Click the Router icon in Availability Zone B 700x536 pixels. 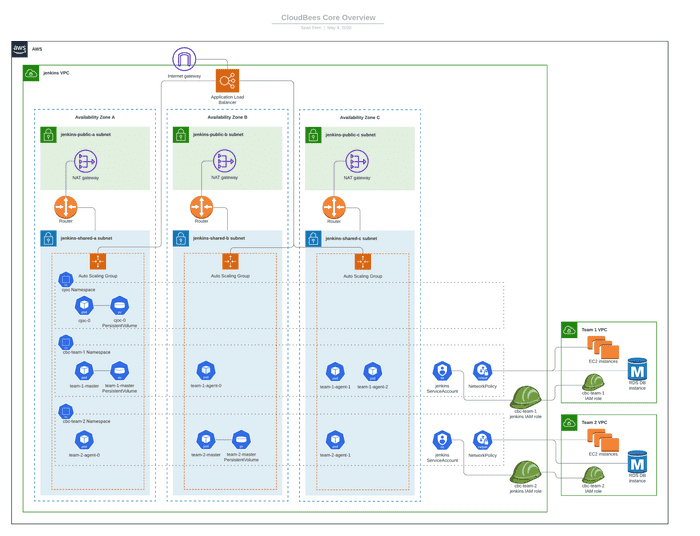pyautogui.click(x=201, y=207)
